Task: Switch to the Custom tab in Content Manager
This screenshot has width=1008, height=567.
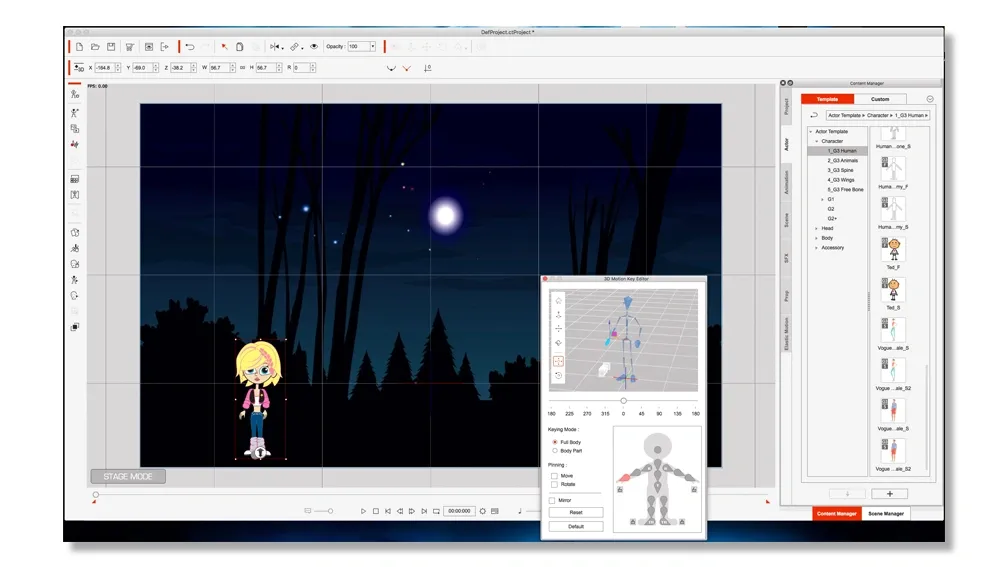Action: pyautogui.click(x=880, y=99)
